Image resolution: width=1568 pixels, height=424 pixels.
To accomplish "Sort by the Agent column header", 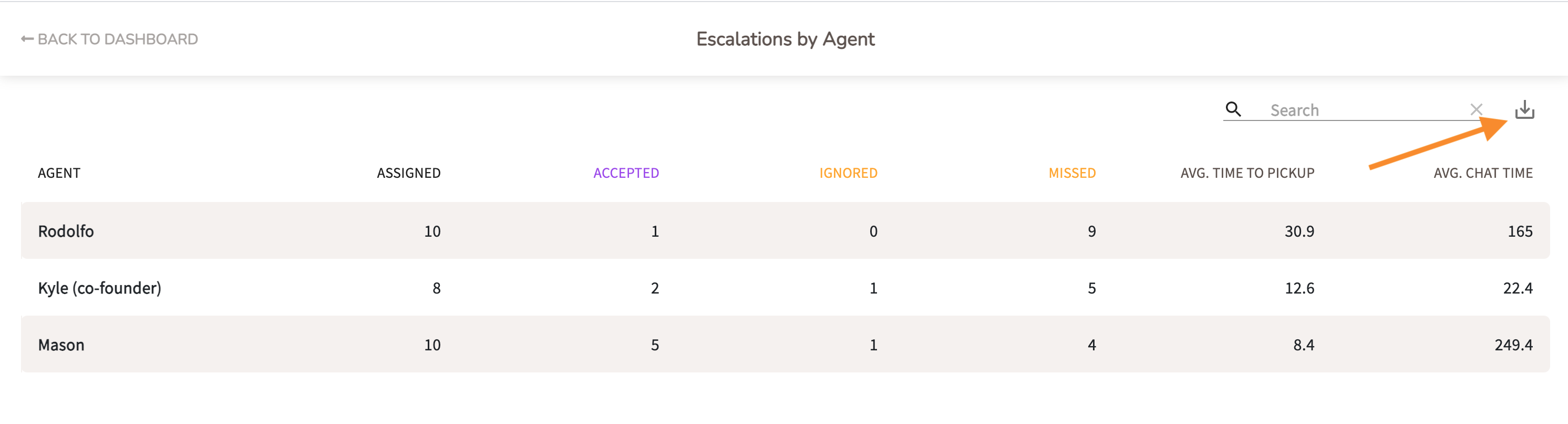I will coord(59,173).
